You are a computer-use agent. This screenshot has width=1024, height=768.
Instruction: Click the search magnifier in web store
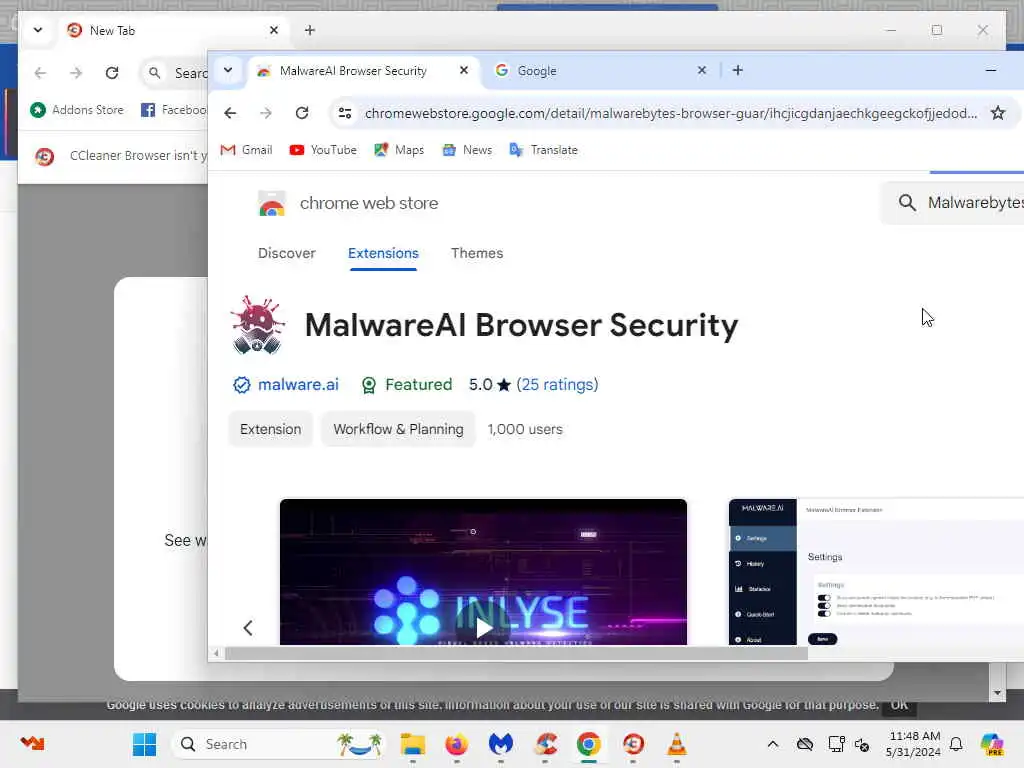click(x=906, y=202)
